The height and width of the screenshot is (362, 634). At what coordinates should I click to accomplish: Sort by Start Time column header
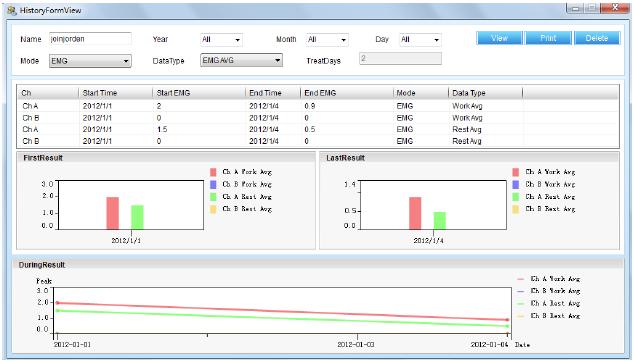(x=116, y=93)
